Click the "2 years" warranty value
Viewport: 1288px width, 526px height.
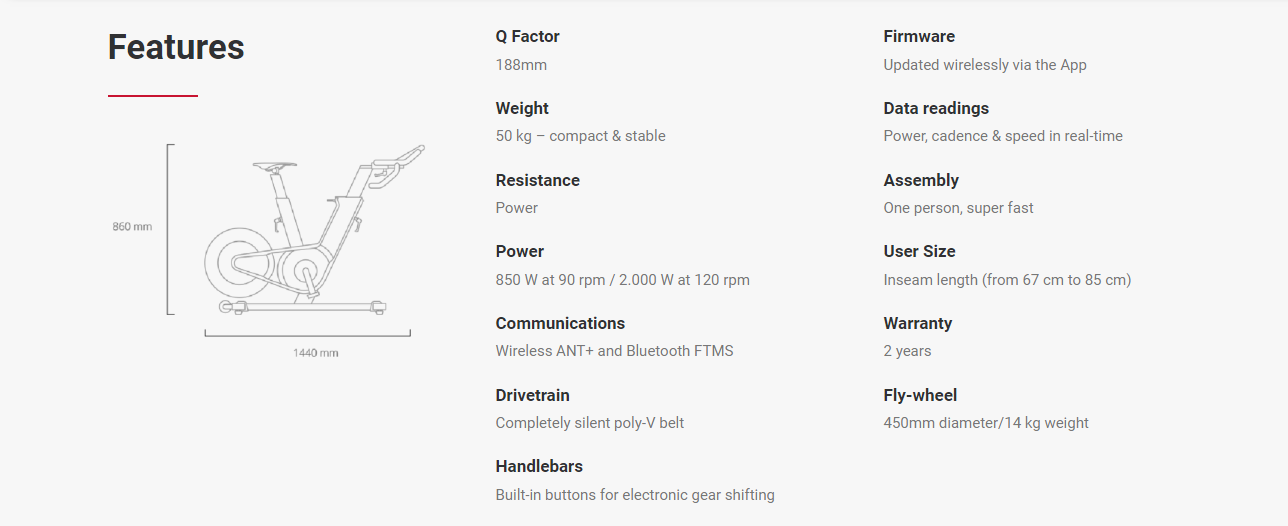[x=907, y=351]
